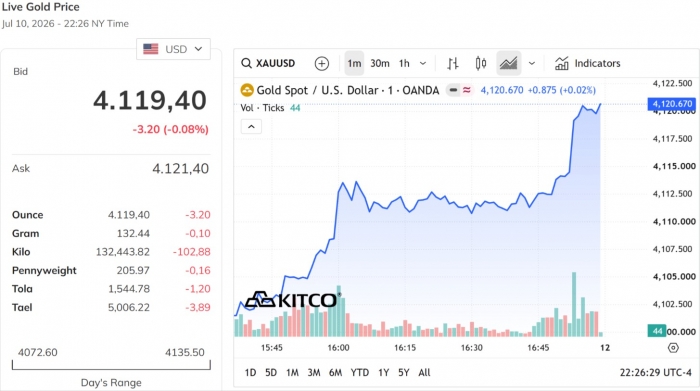Click the Kitco logo on chart
The width and height of the screenshot is (700, 391).
point(293,299)
